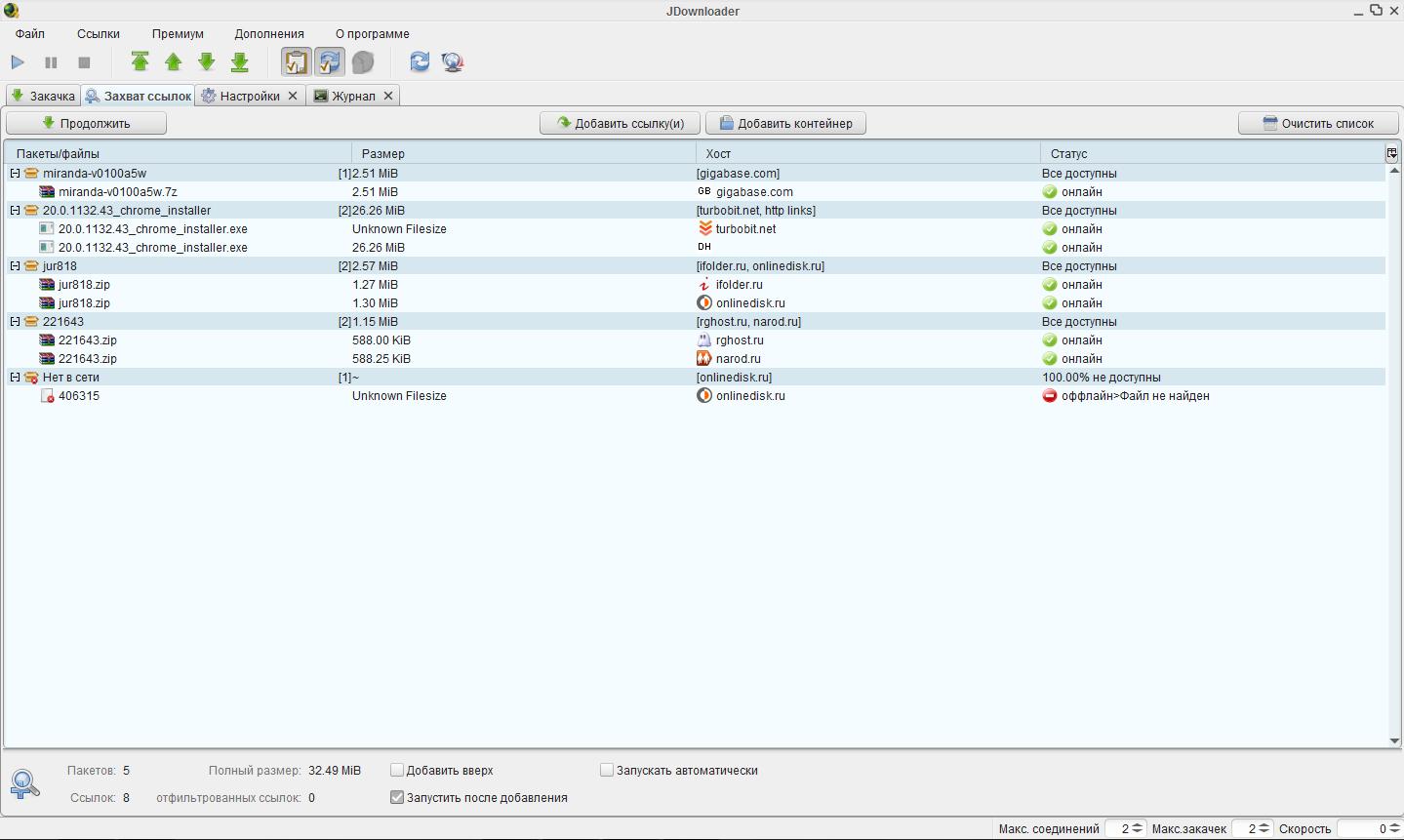Screen dimensions: 1404x840
Task: Enable the 'Добавить вверх' checkbox
Action: tap(397, 771)
